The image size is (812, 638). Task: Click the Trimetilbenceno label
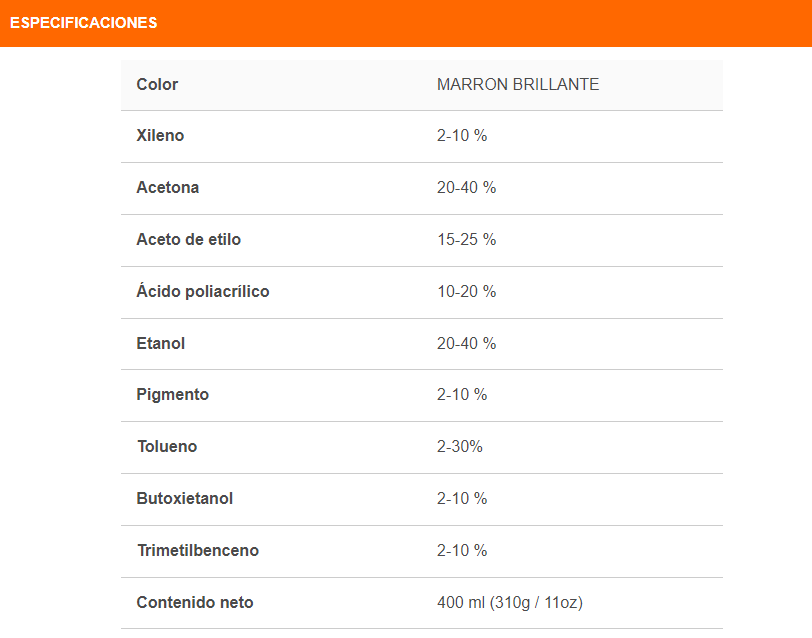[198, 551]
